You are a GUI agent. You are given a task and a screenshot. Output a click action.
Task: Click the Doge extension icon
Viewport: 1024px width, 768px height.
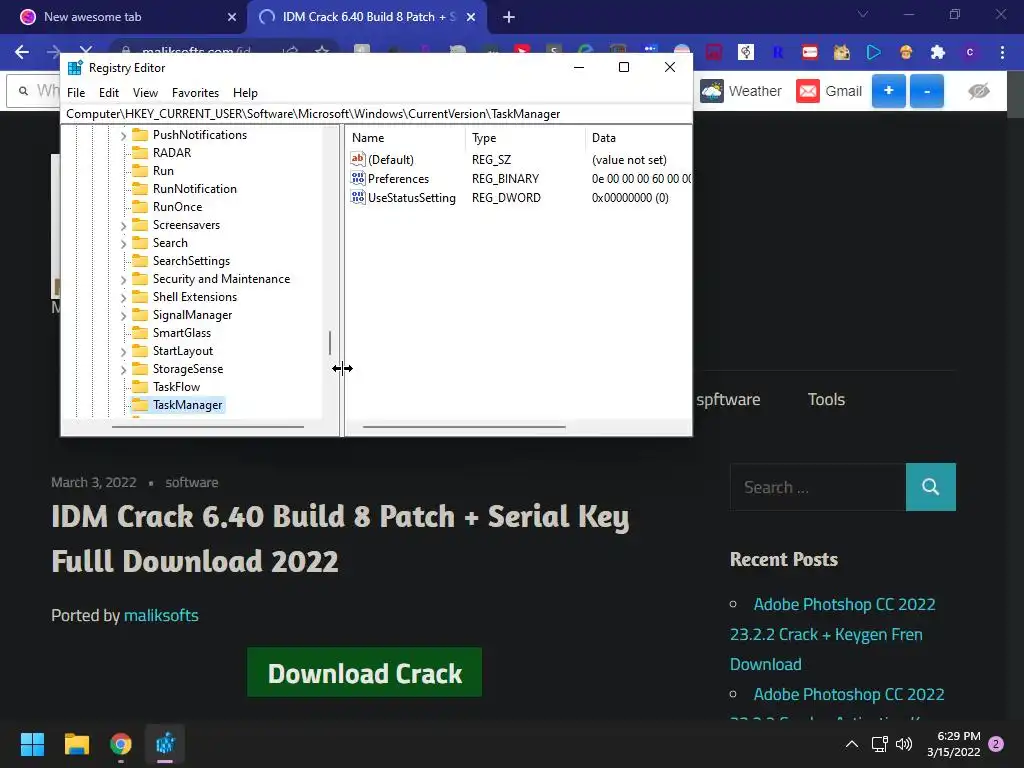pos(841,52)
